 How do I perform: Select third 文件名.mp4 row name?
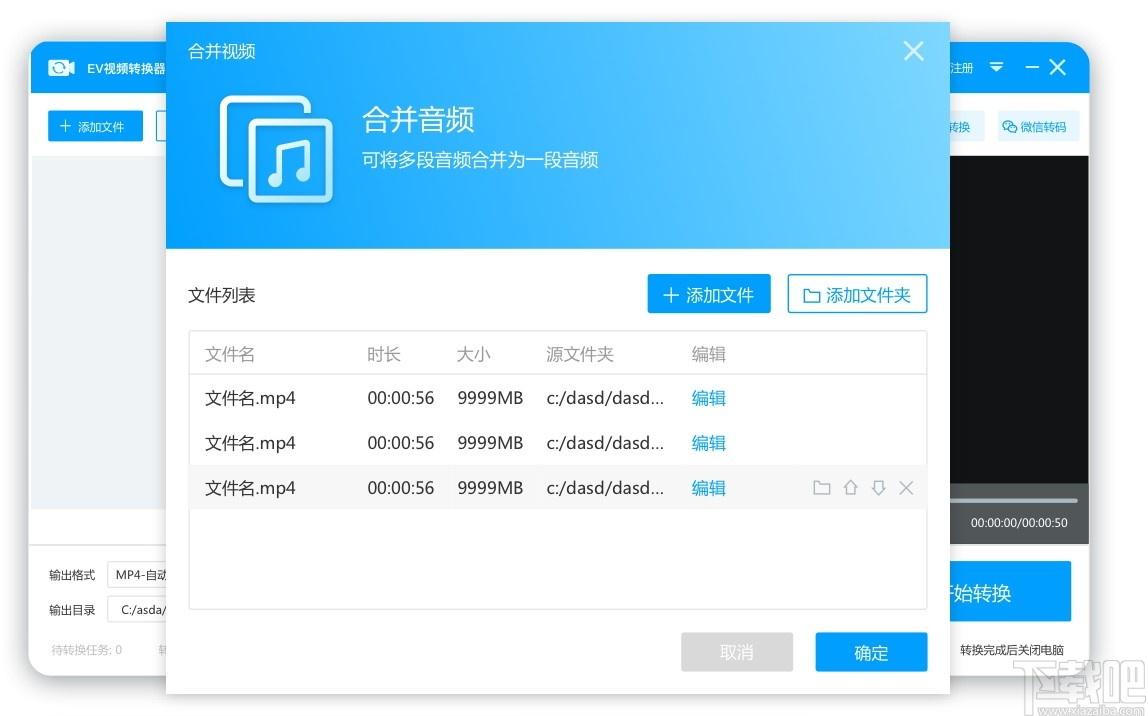(250, 488)
